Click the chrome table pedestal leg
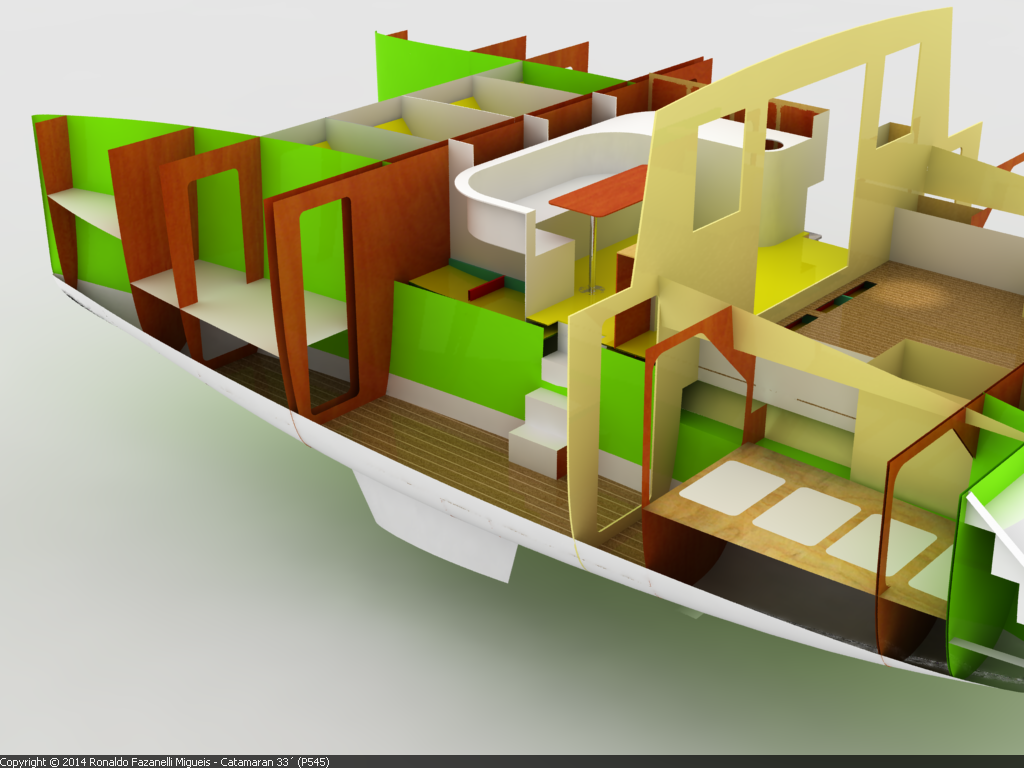The height and width of the screenshot is (768, 1024). 593,254
